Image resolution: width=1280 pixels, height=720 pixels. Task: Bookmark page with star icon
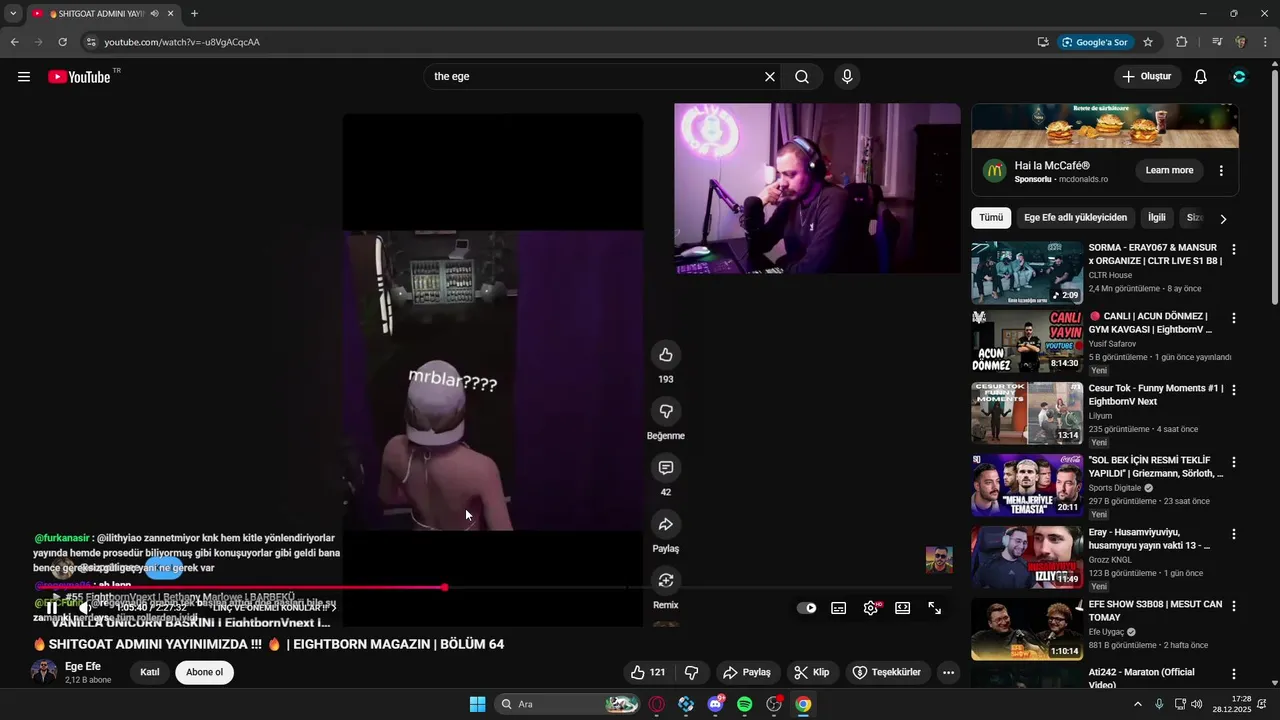[x=1148, y=42]
